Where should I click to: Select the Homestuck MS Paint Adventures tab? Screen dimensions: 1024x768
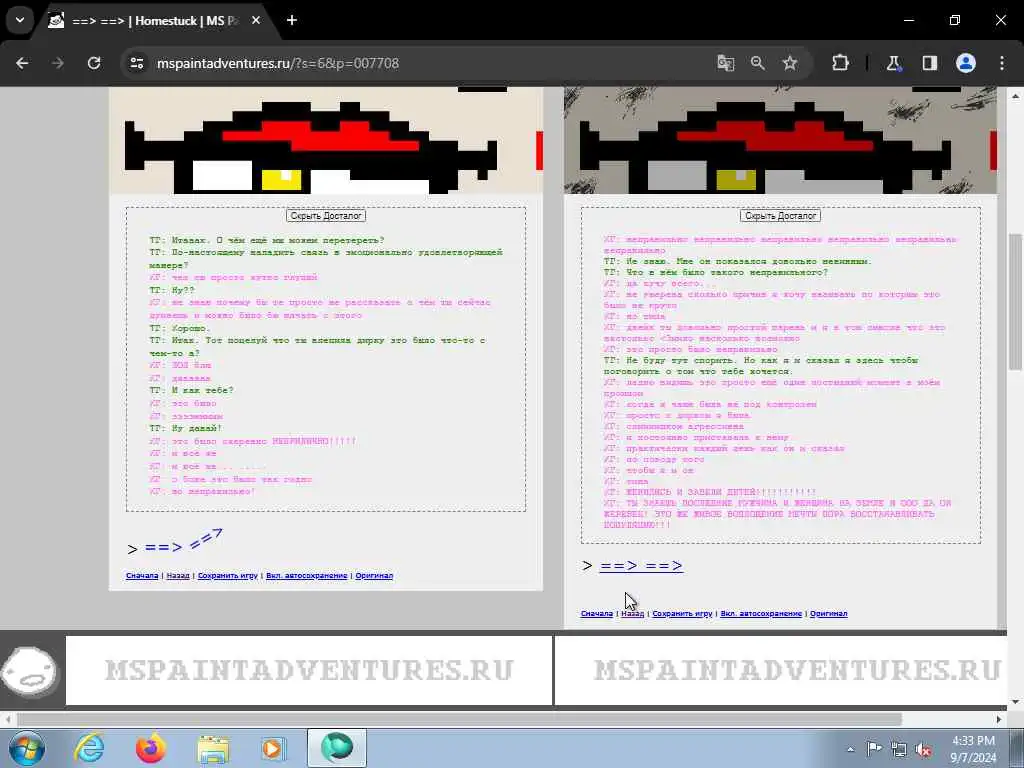point(154,21)
